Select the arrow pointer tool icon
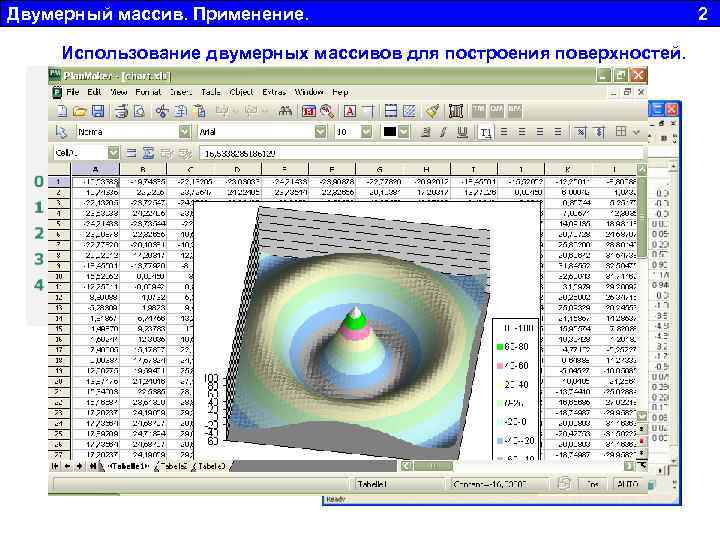720x540 pixels. 61,132
